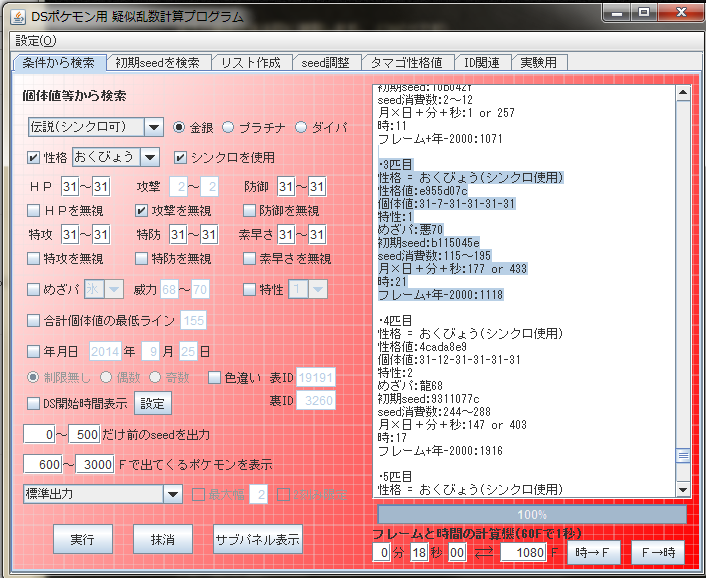Check the めざパ checkbox

click(33, 289)
